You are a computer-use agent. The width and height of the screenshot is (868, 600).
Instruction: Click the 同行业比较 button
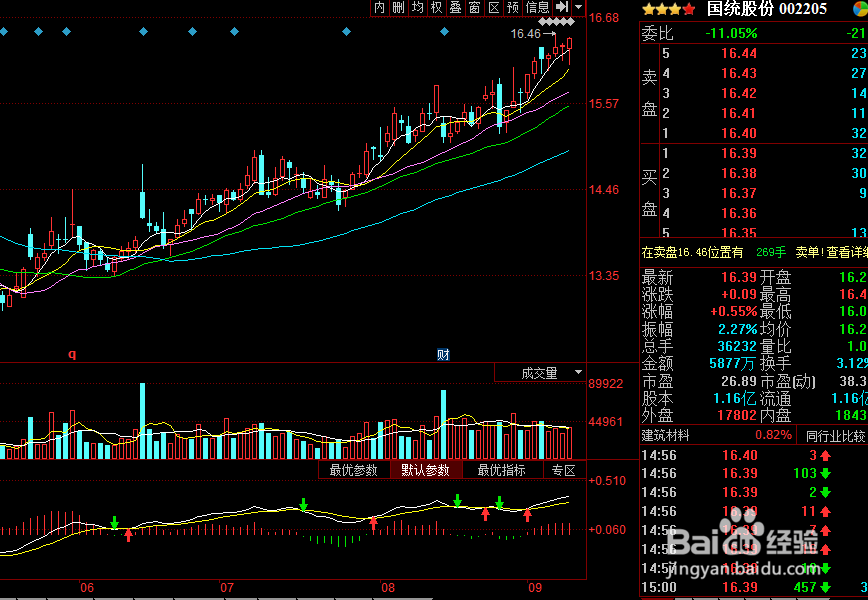coord(835,436)
